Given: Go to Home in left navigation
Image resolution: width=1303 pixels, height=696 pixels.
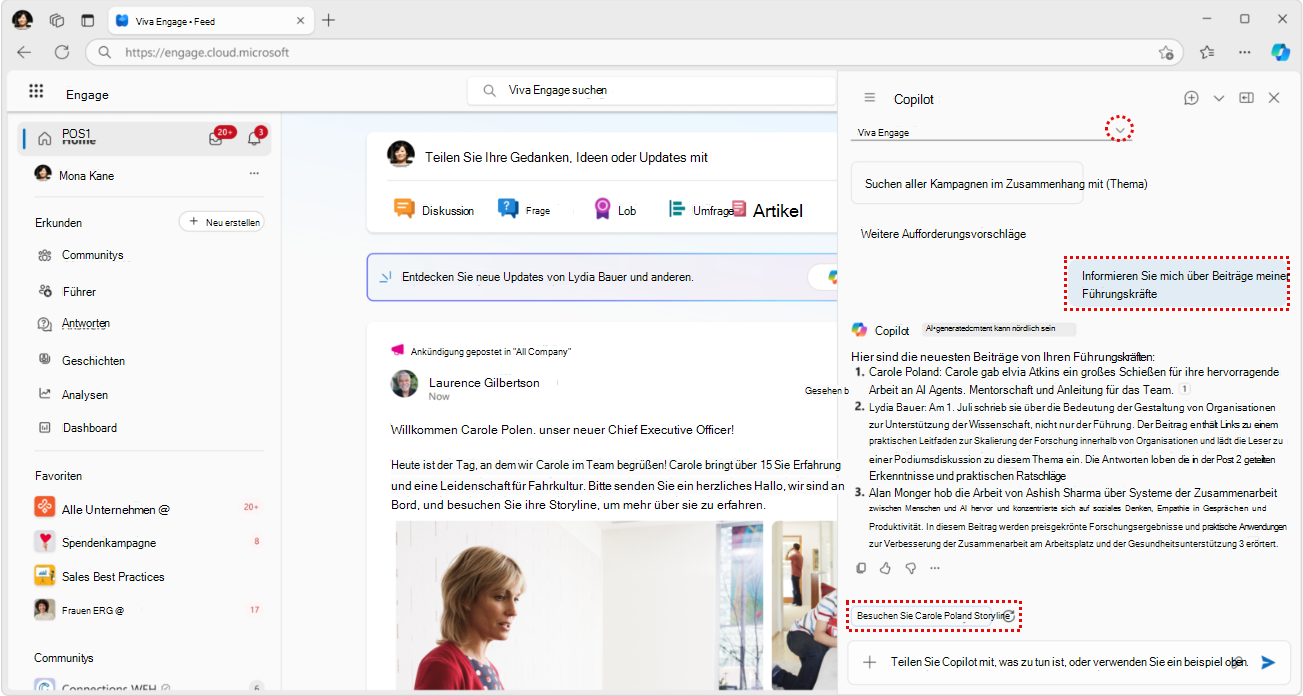Looking at the screenshot, I should 144,138.
